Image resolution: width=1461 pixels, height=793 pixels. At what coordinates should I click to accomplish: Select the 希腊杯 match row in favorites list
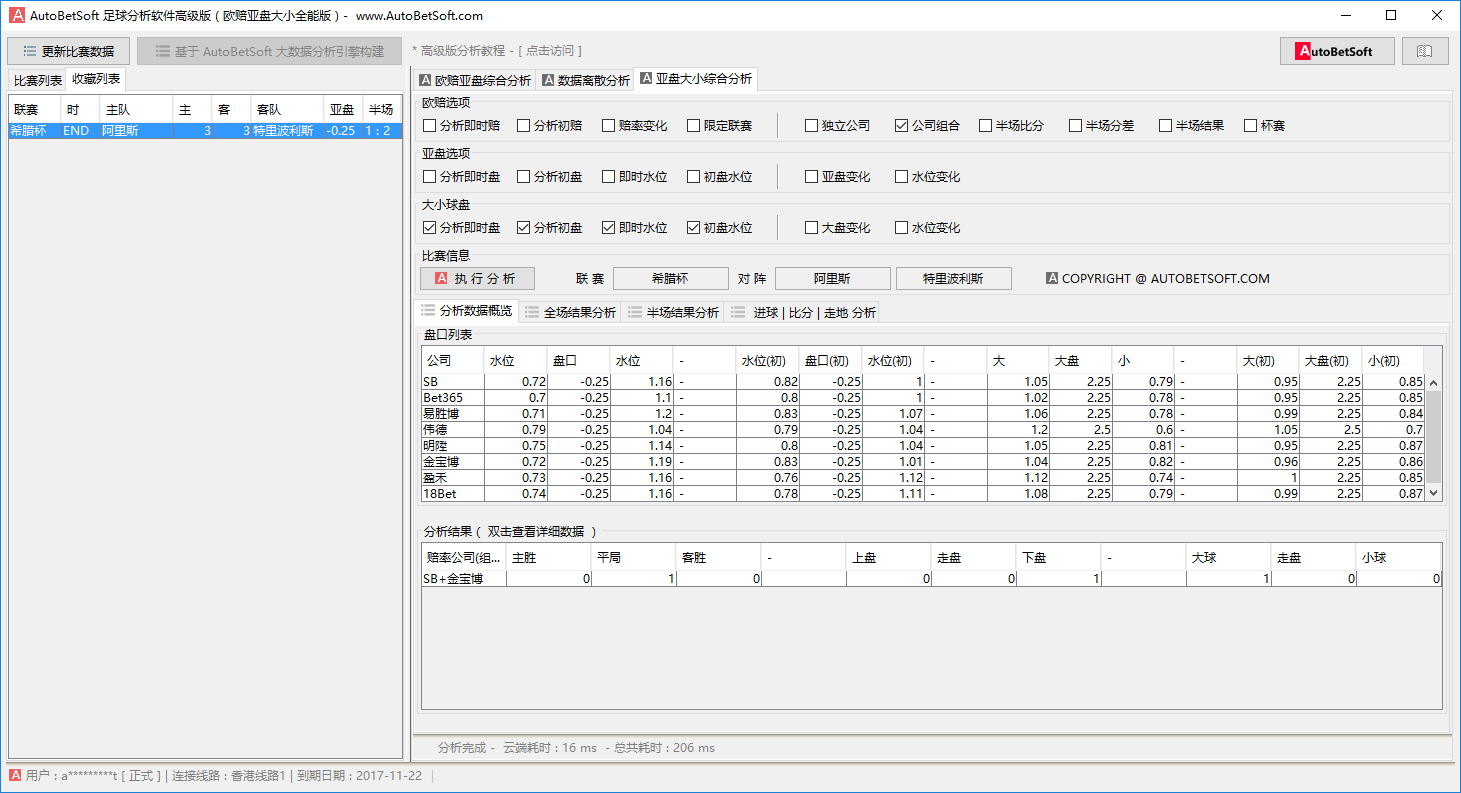coord(205,131)
